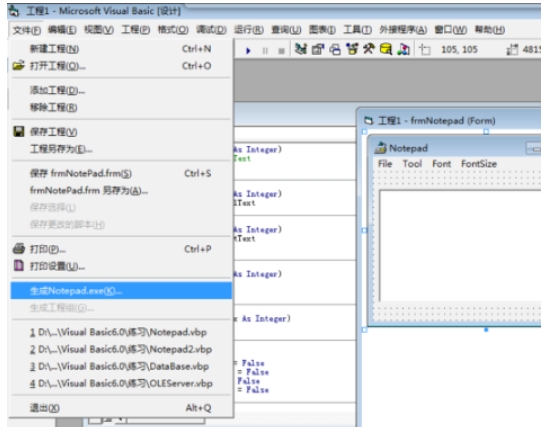Open the 工程(P) menu

coord(135,30)
